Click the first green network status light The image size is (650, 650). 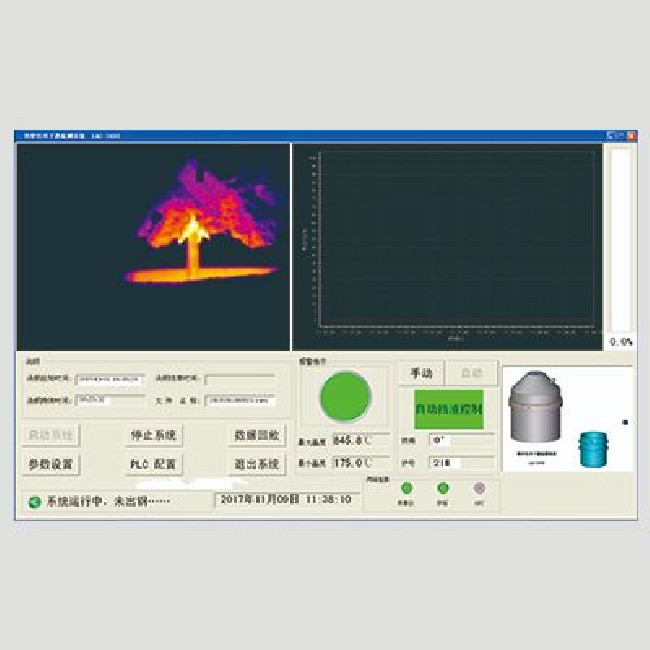point(406,488)
